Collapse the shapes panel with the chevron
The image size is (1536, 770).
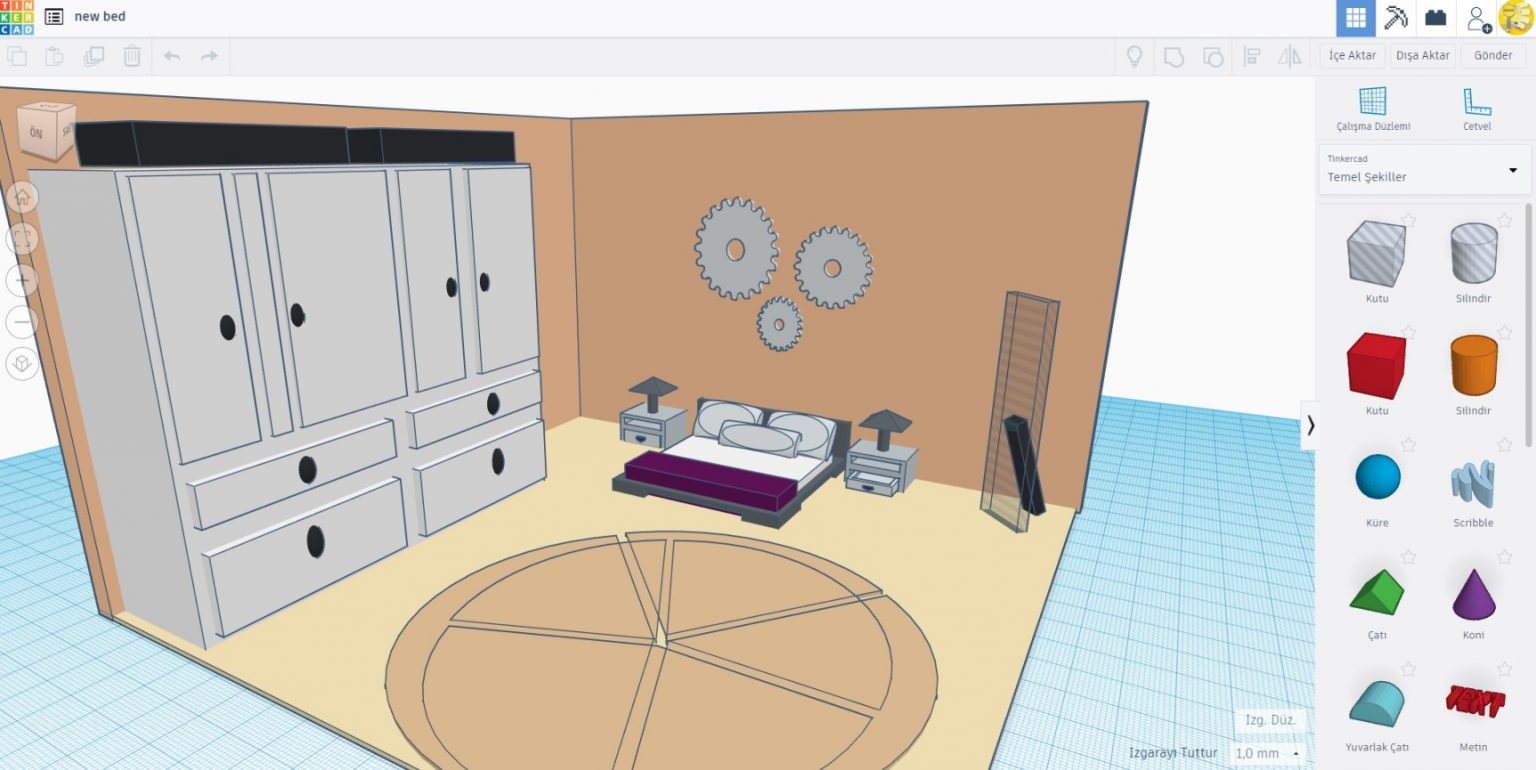(x=1311, y=425)
